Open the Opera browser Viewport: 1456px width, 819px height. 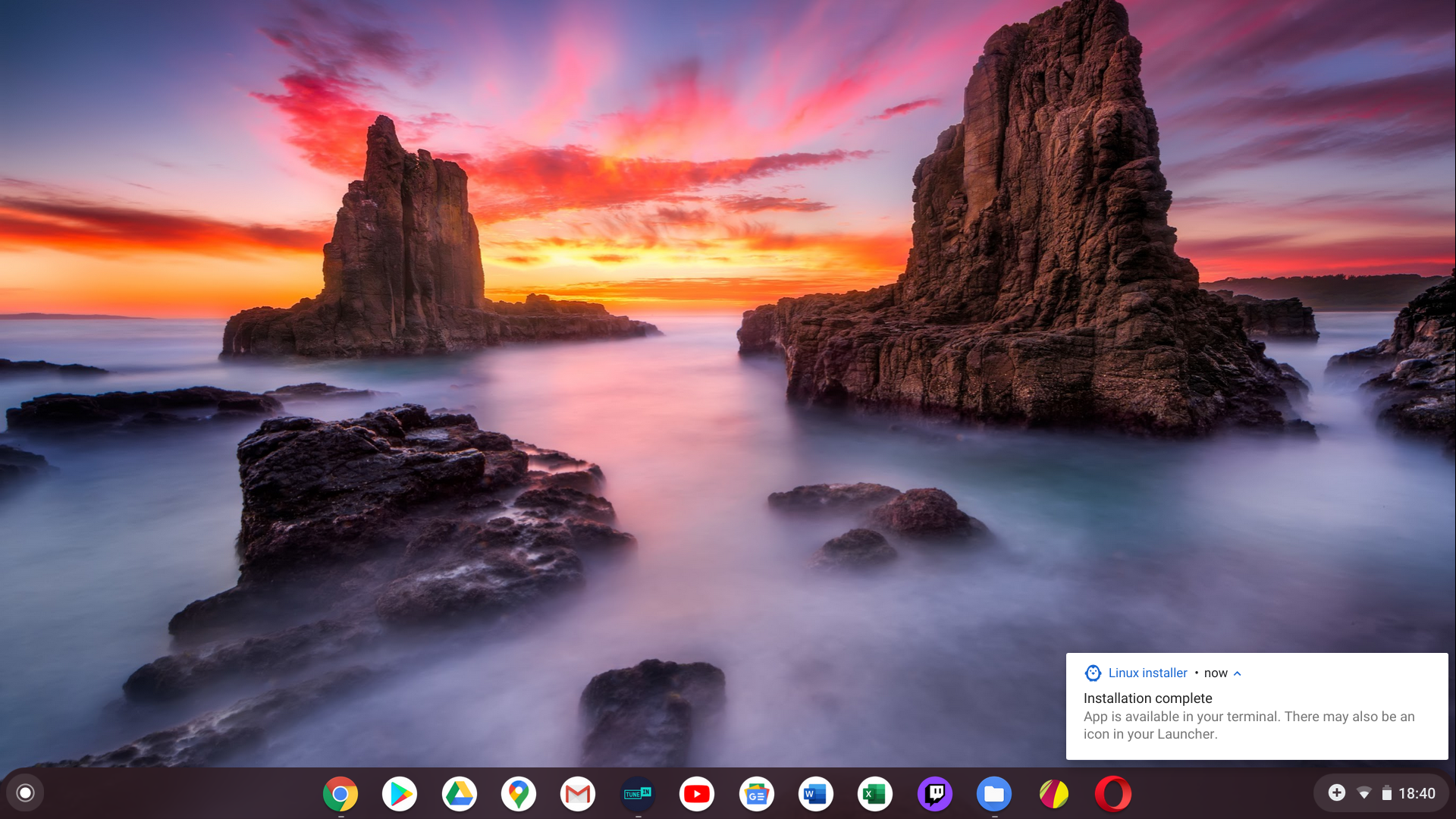(1113, 794)
